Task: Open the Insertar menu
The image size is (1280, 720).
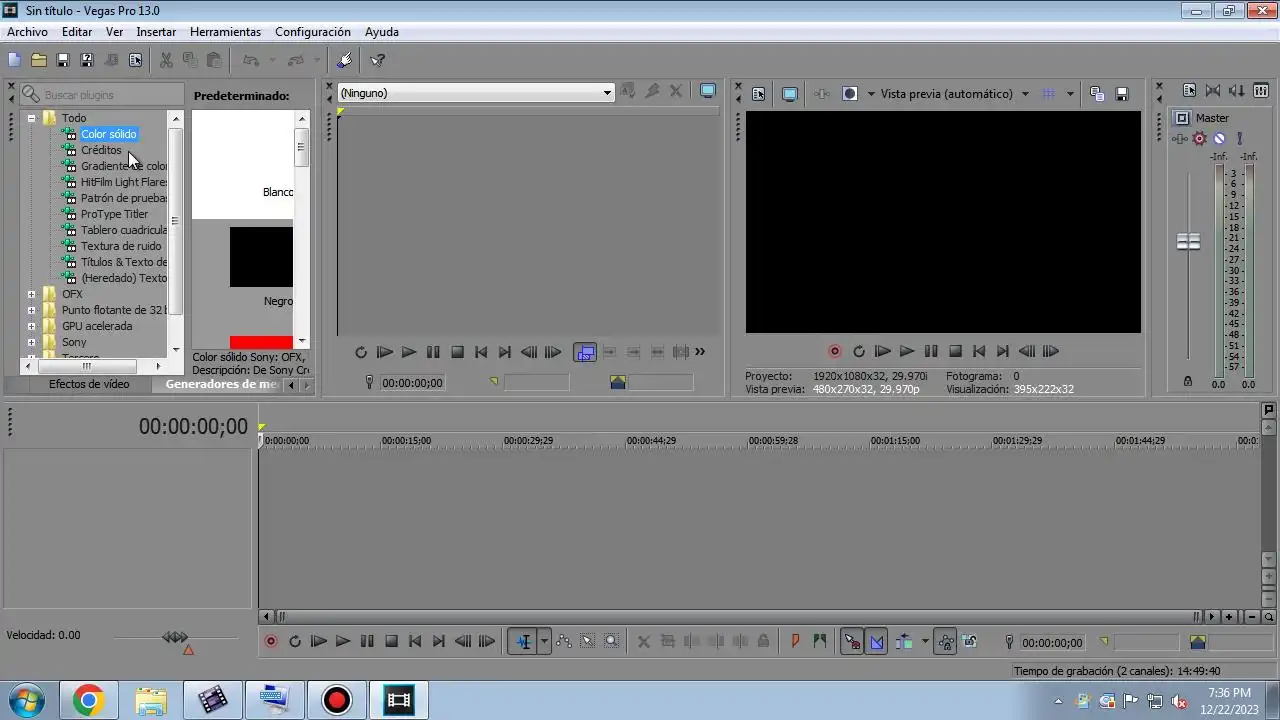Action: click(156, 32)
